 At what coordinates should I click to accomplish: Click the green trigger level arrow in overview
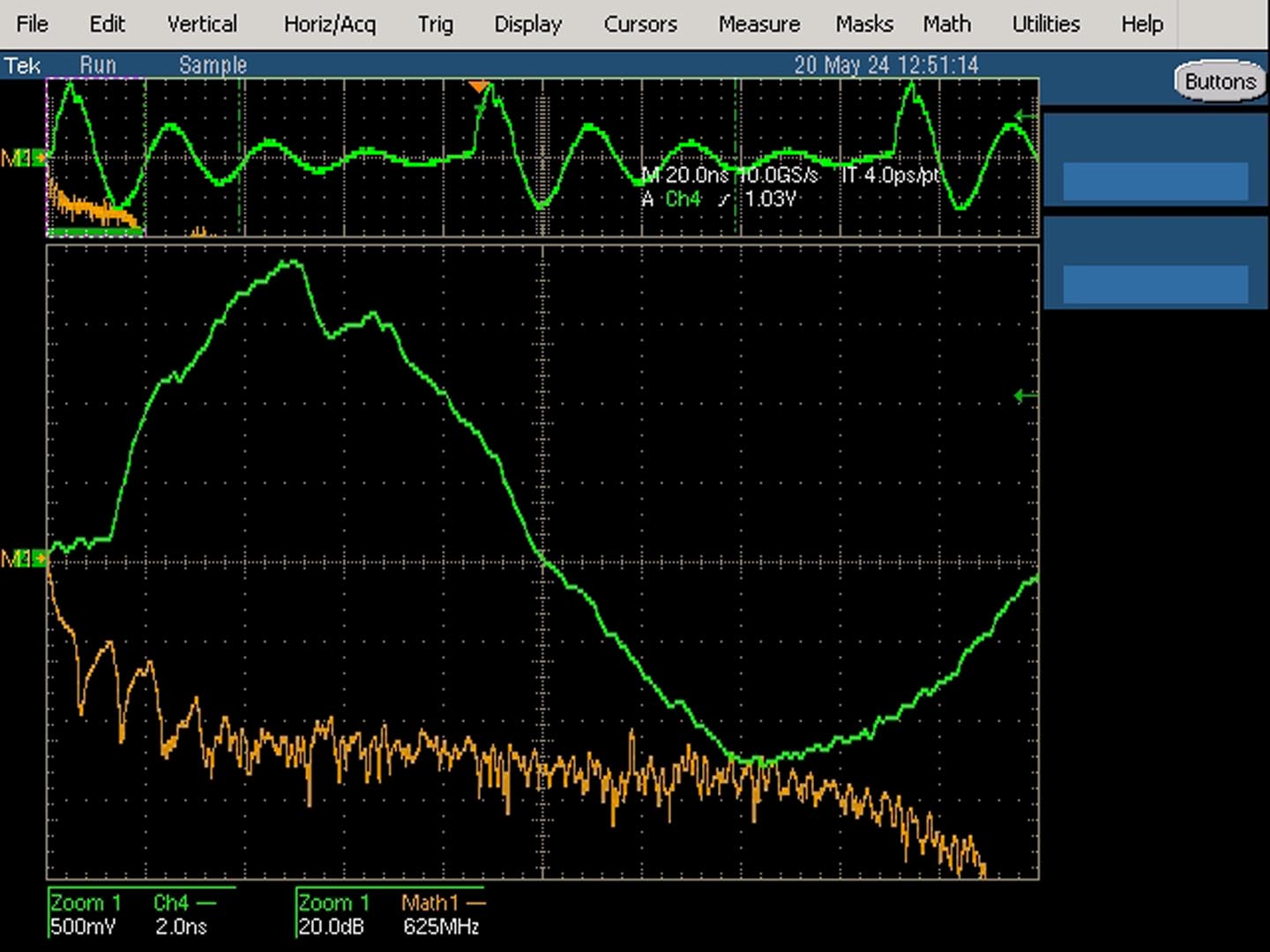(1026, 115)
